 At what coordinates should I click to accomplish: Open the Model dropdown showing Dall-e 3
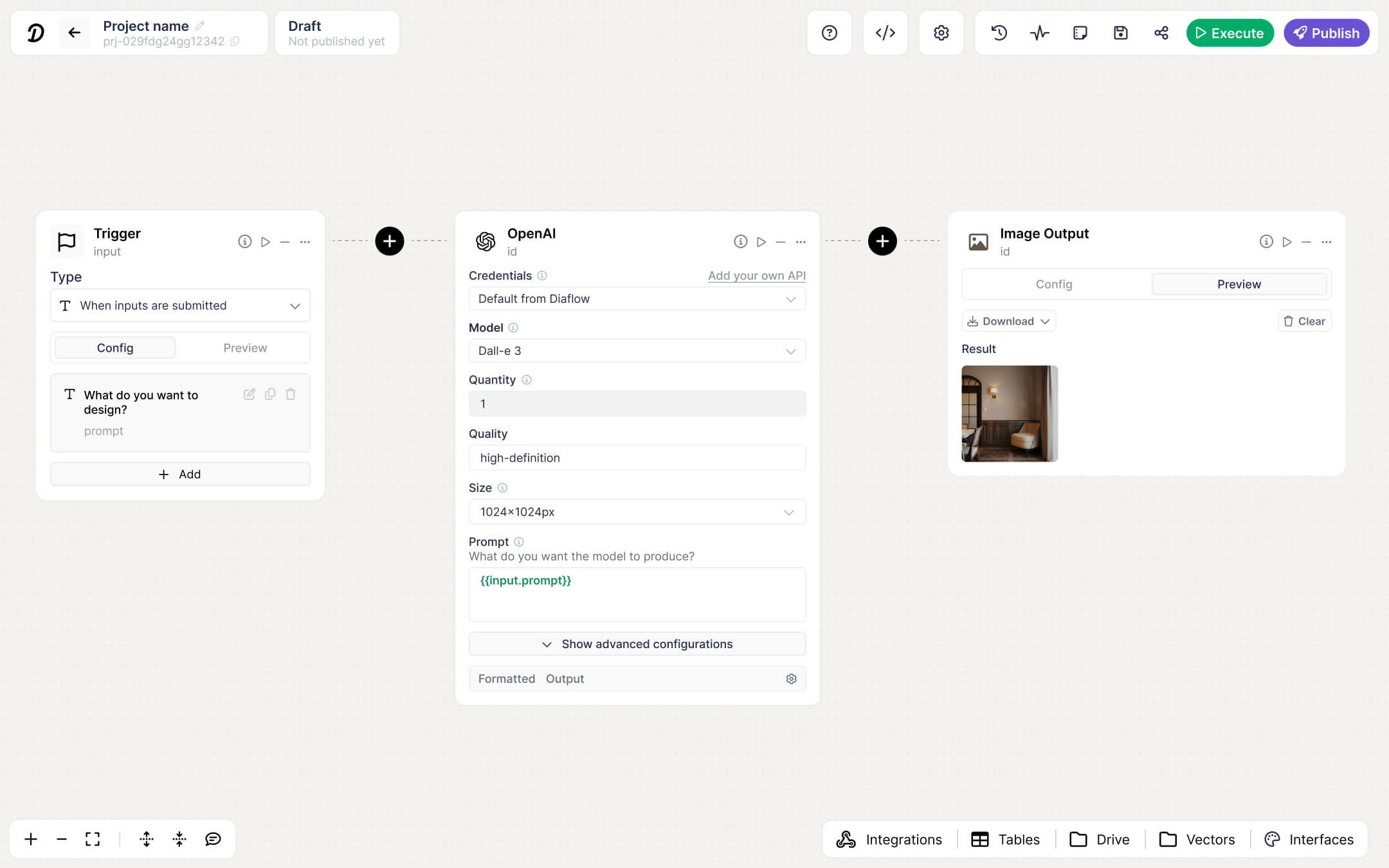[637, 350]
